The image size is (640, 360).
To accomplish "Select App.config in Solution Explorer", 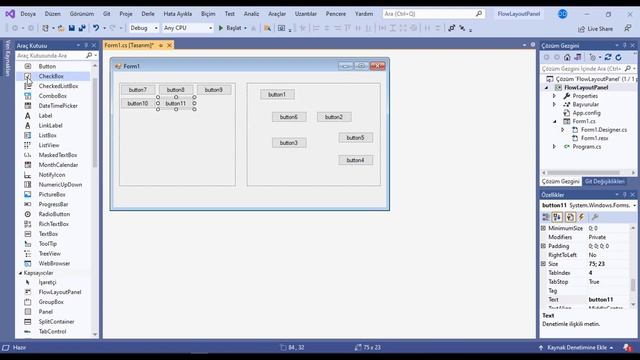I will (586, 113).
